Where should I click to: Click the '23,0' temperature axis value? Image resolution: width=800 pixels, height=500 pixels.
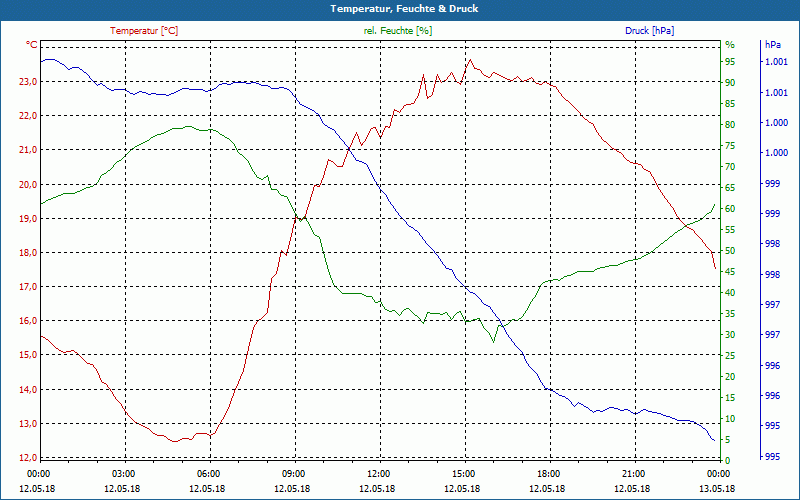coord(28,82)
